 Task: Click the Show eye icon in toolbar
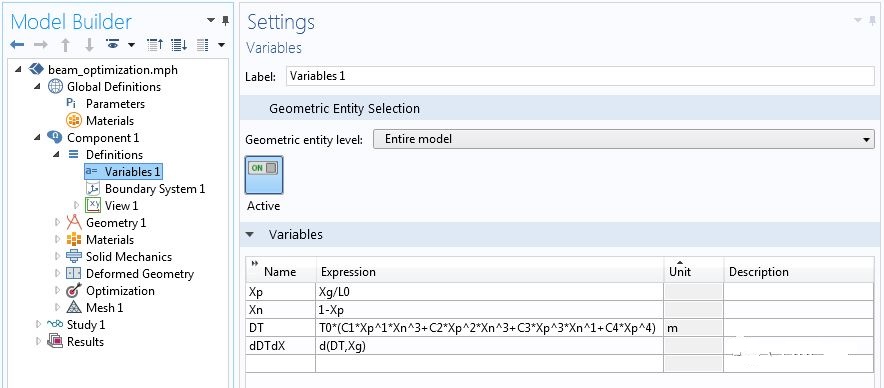pos(113,44)
